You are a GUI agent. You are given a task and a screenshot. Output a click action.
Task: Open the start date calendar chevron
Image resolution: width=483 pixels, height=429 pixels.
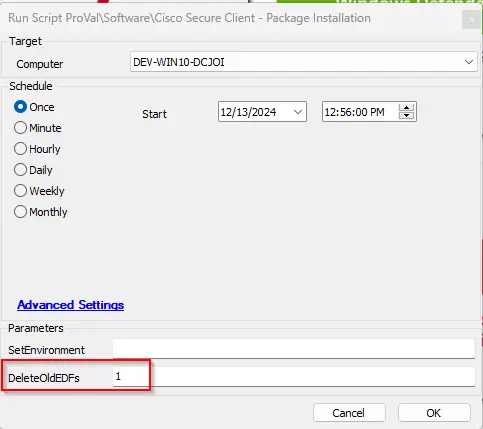coord(298,112)
